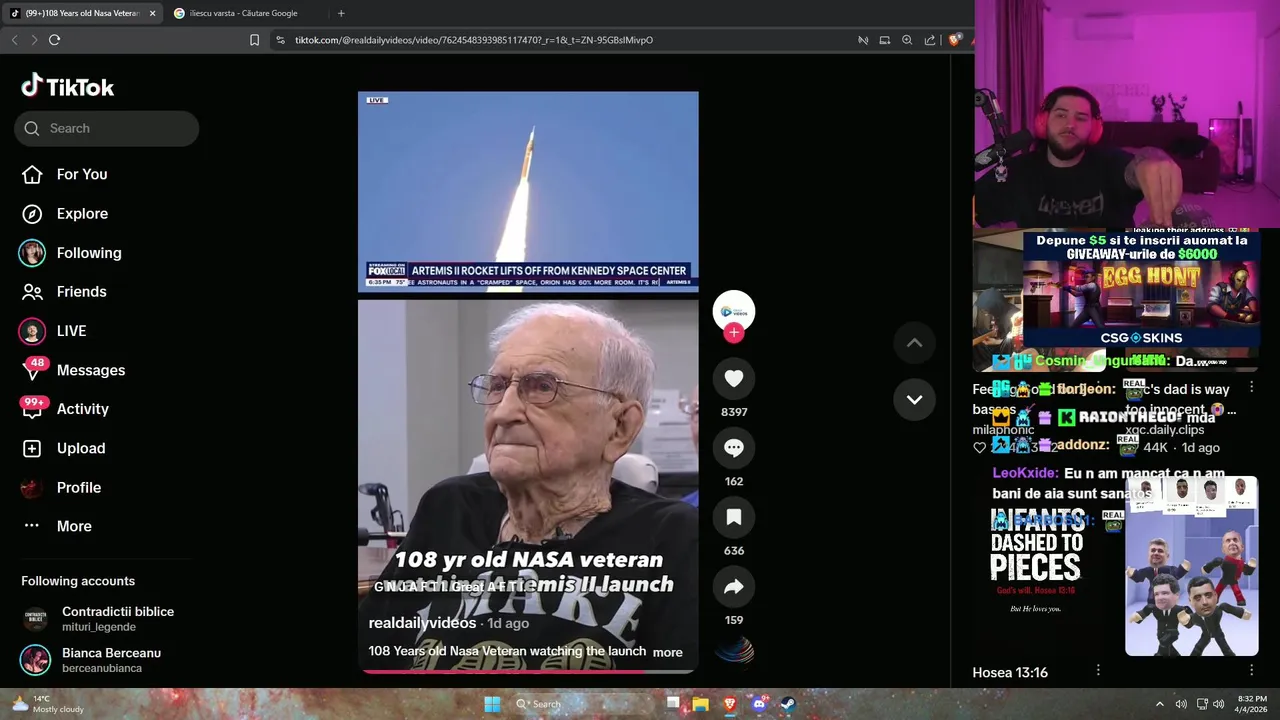Go back in the browser
The image size is (1280, 720).
[x=14, y=40]
